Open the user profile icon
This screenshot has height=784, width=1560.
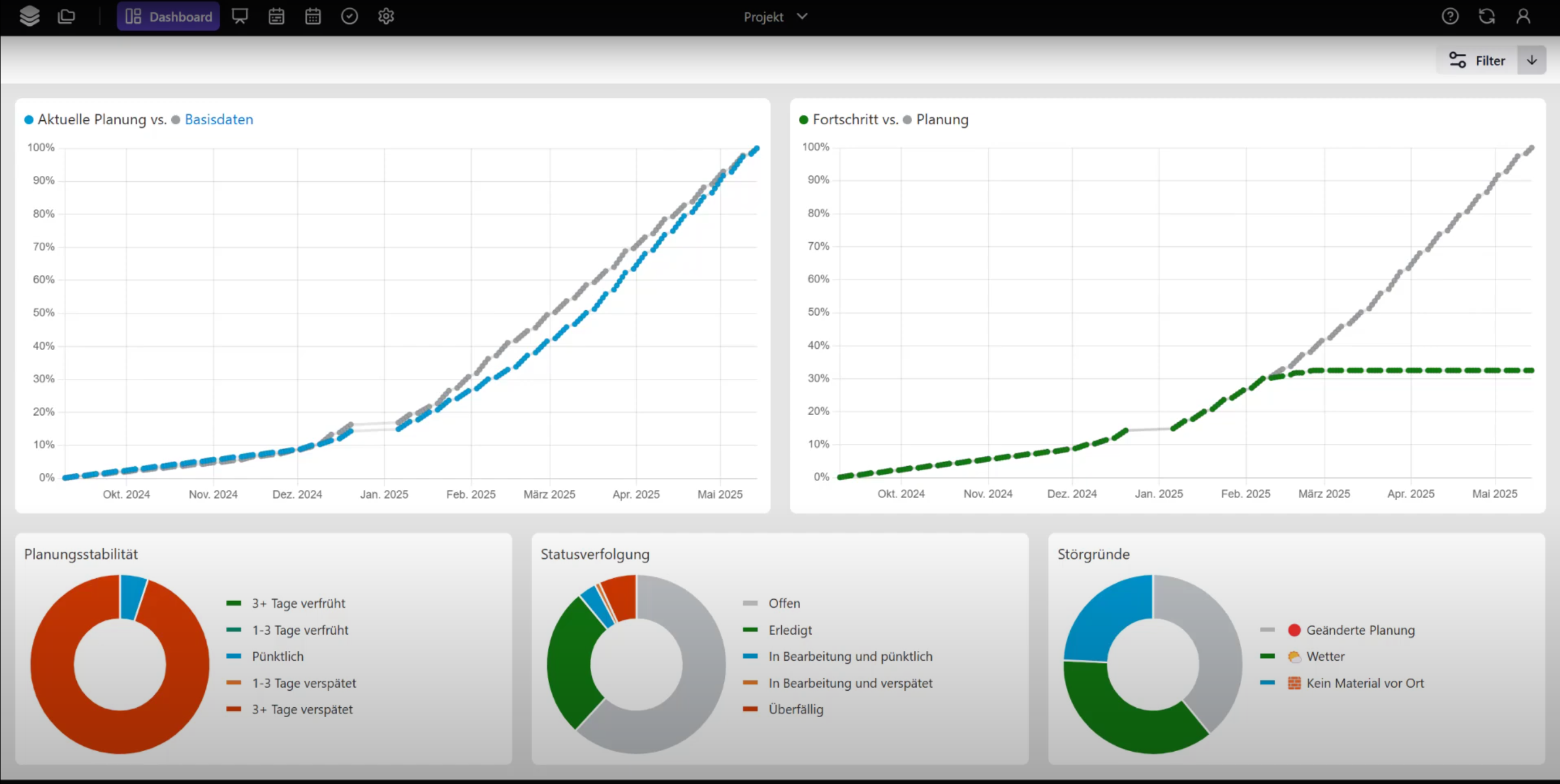[1523, 16]
